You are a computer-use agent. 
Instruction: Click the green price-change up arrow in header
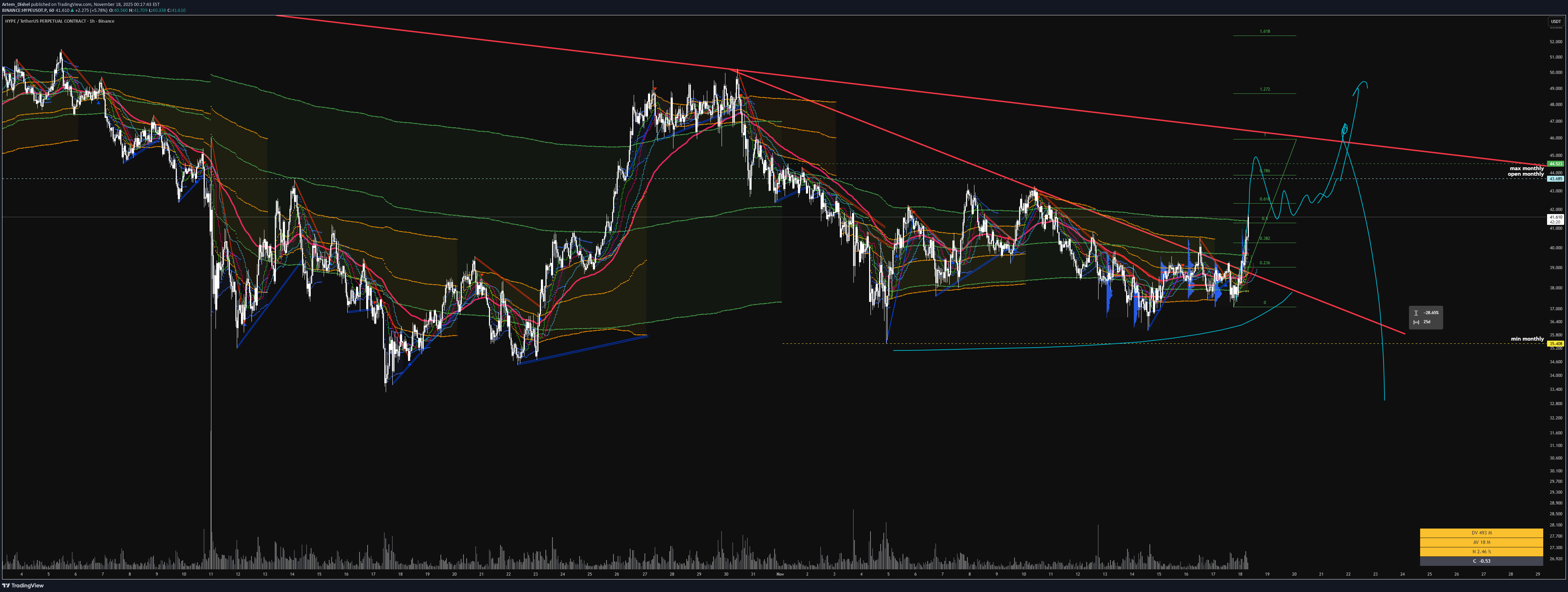coord(73,10)
